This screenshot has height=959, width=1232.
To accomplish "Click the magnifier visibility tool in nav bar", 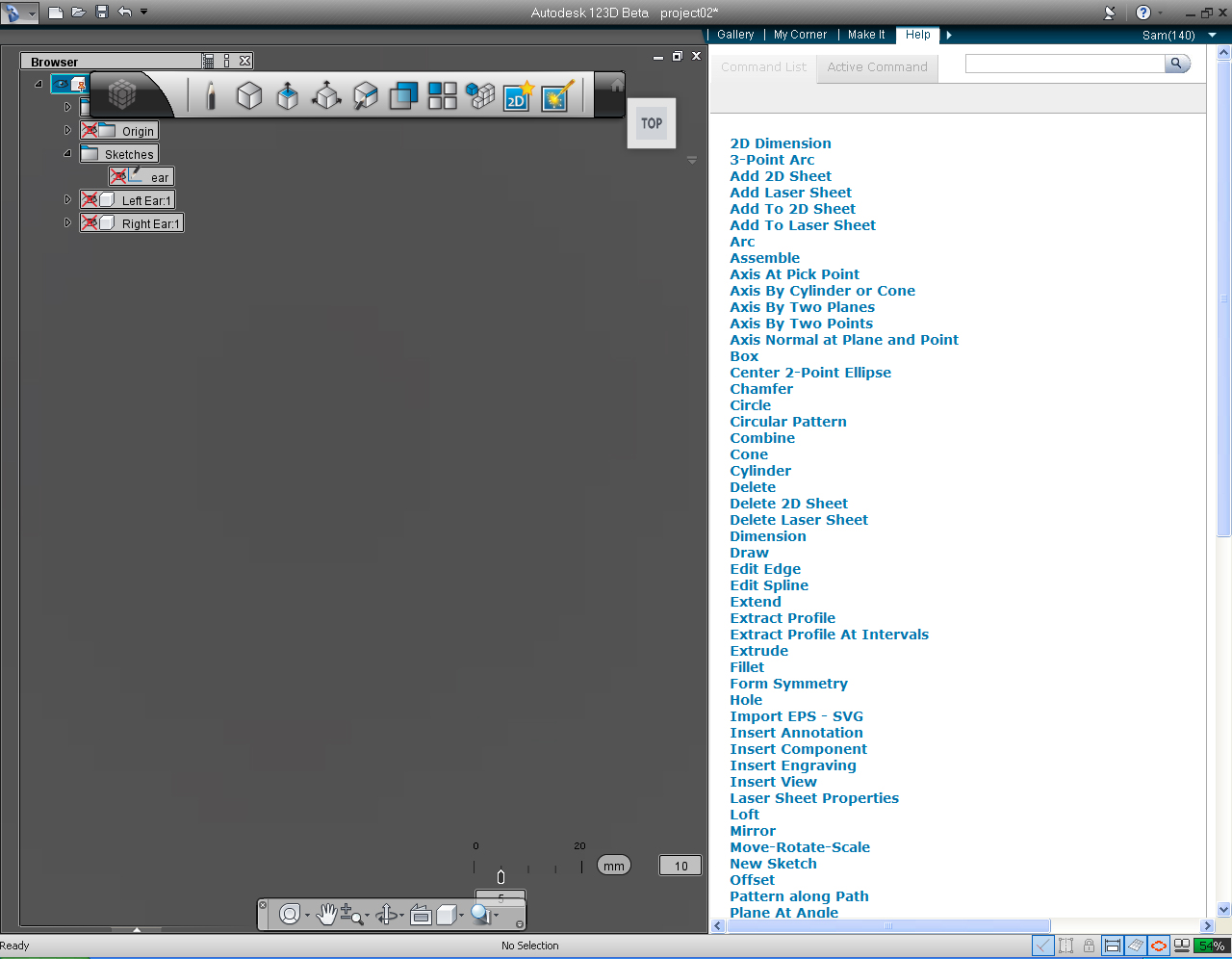I will (480, 915).
